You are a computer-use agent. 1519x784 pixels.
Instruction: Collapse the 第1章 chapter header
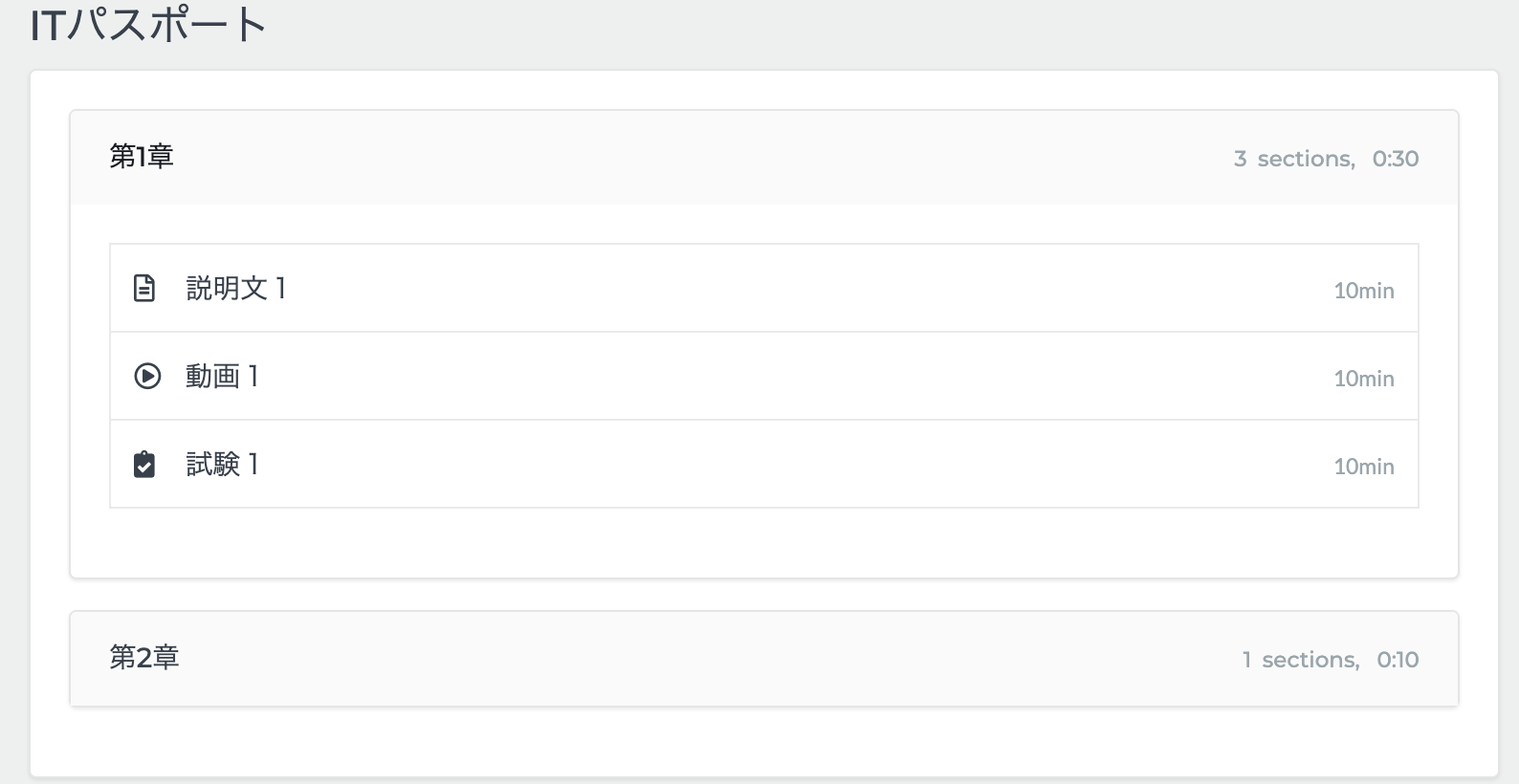(x=142, y=157)
